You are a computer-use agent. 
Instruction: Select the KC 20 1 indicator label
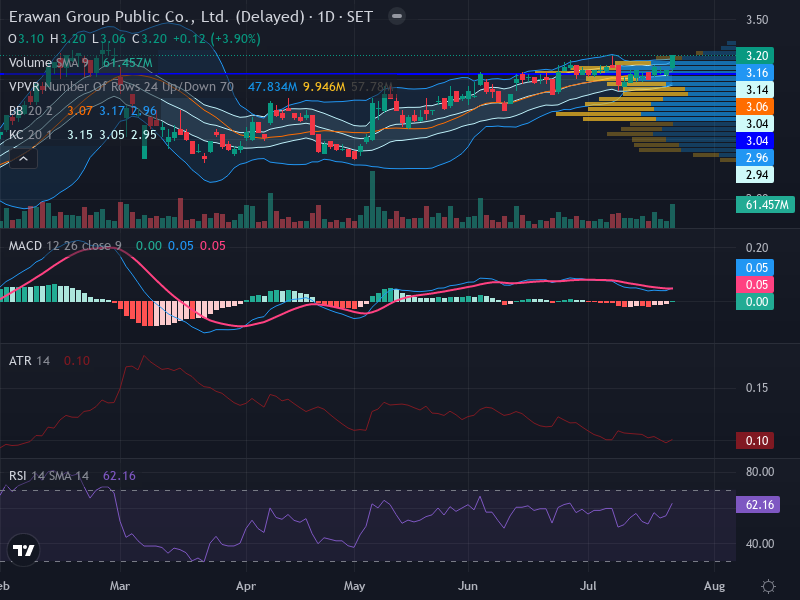tap(30, 135)
